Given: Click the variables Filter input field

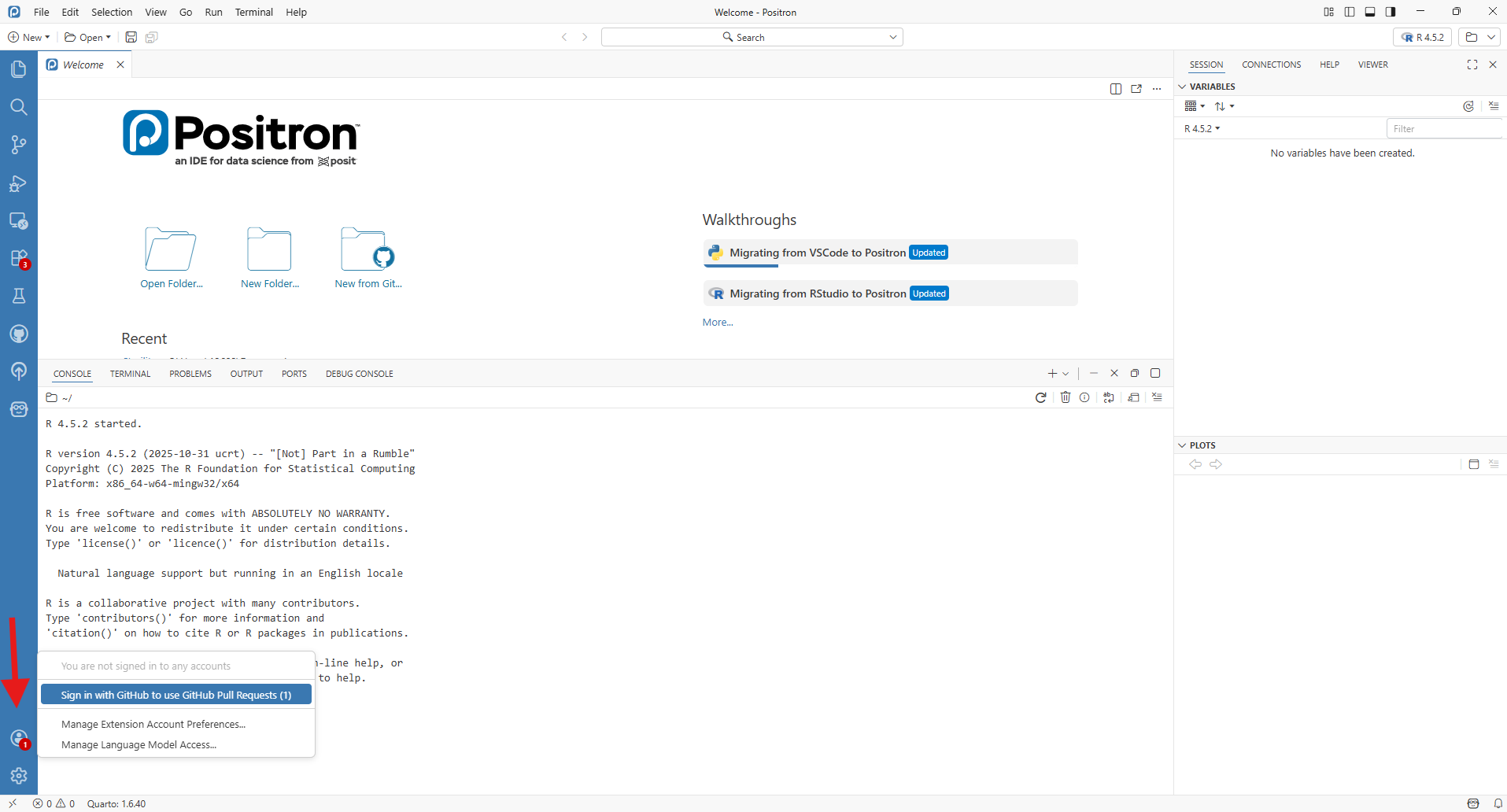Looking at the screenshot, I should 1443,128.
